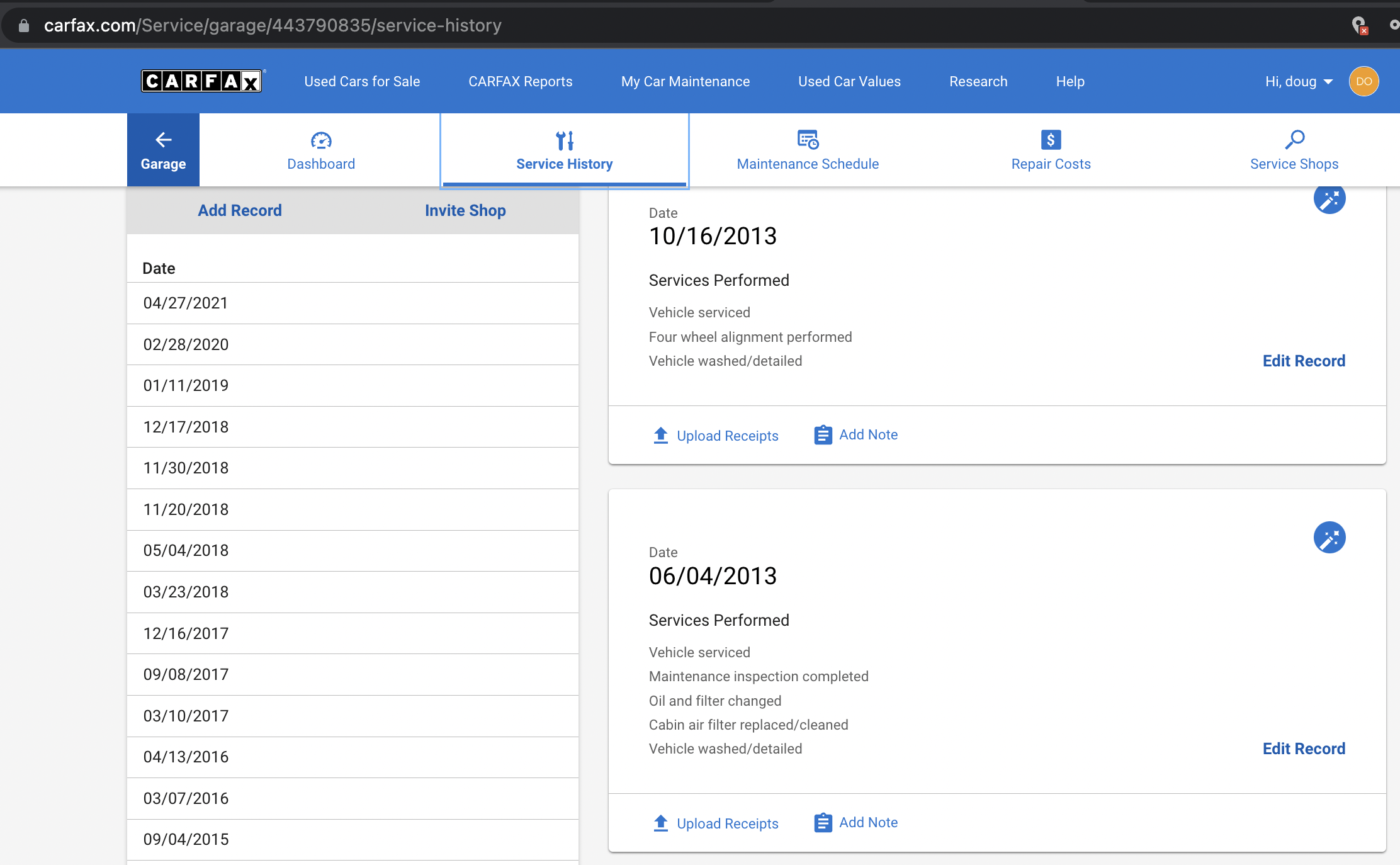Click the Invite Shop button

coord(465,210)
